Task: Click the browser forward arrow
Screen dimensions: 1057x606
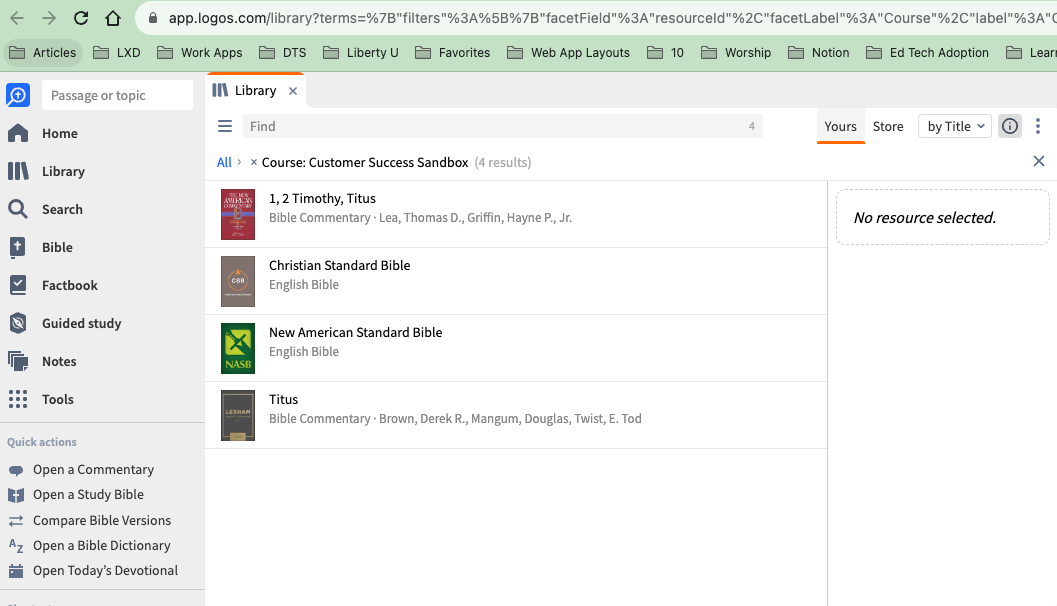Action: [49, 18]
